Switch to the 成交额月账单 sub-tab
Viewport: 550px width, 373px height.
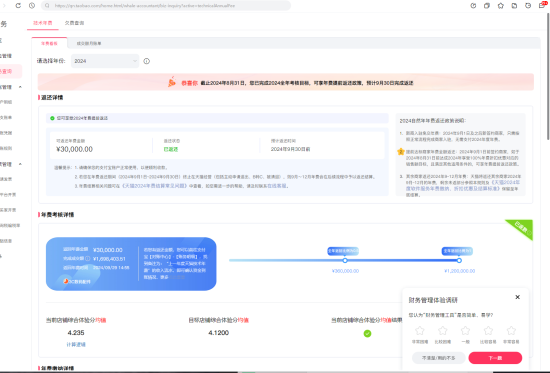(89, 44)
